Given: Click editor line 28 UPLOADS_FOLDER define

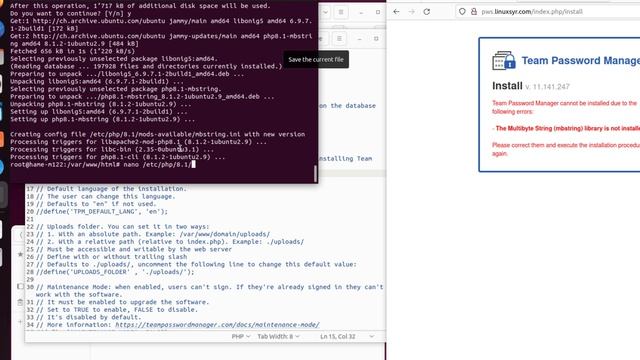Looking at the screenshot, I should (115, 272).
